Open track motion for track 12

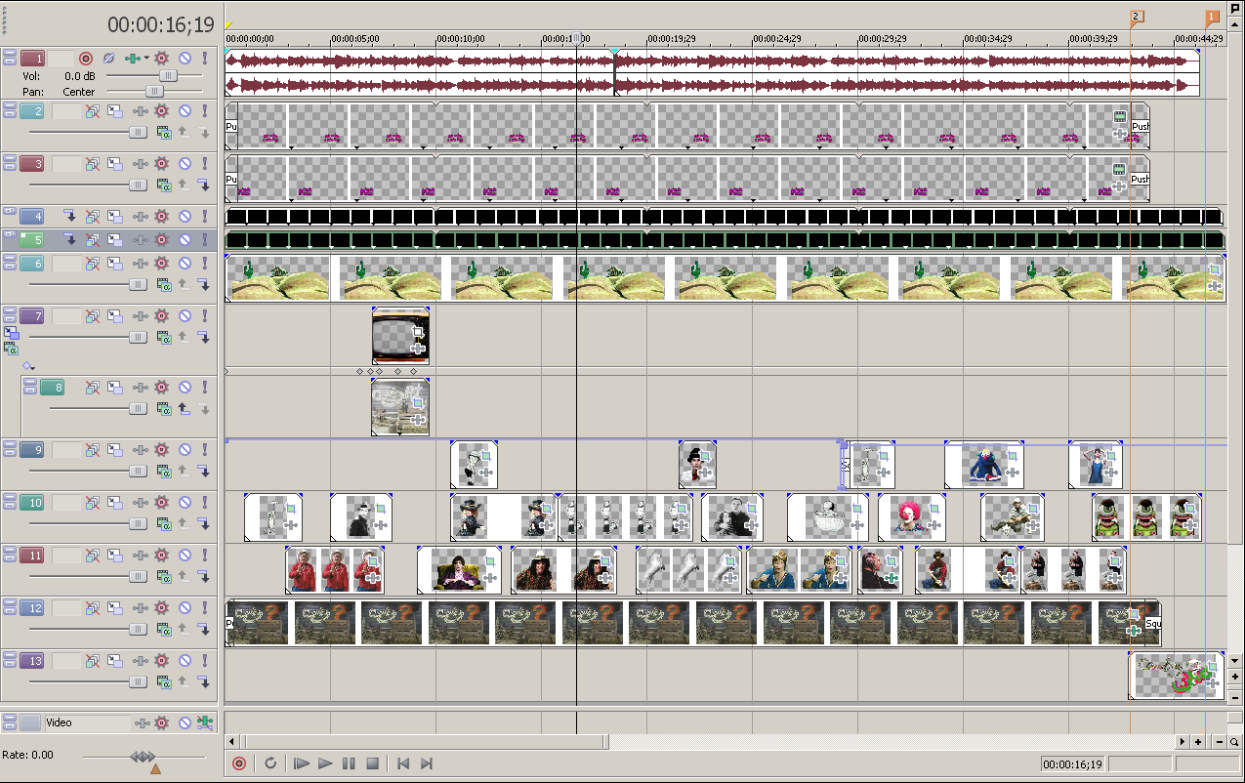coord(115,607)
